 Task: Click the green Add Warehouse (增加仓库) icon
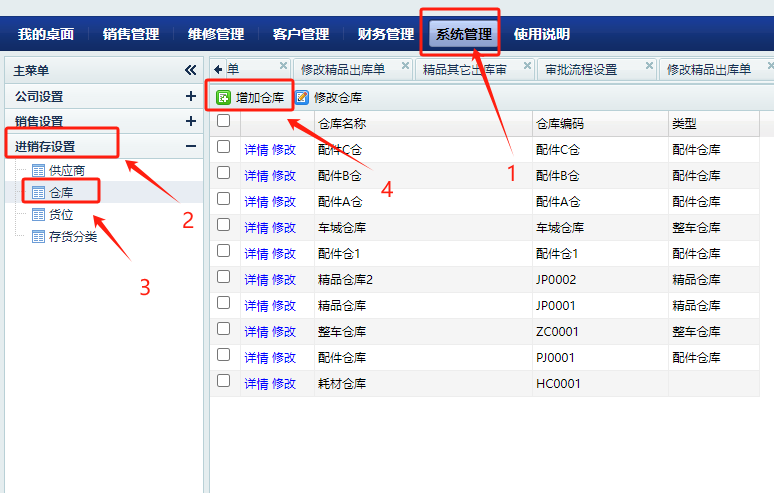(224, 98)
